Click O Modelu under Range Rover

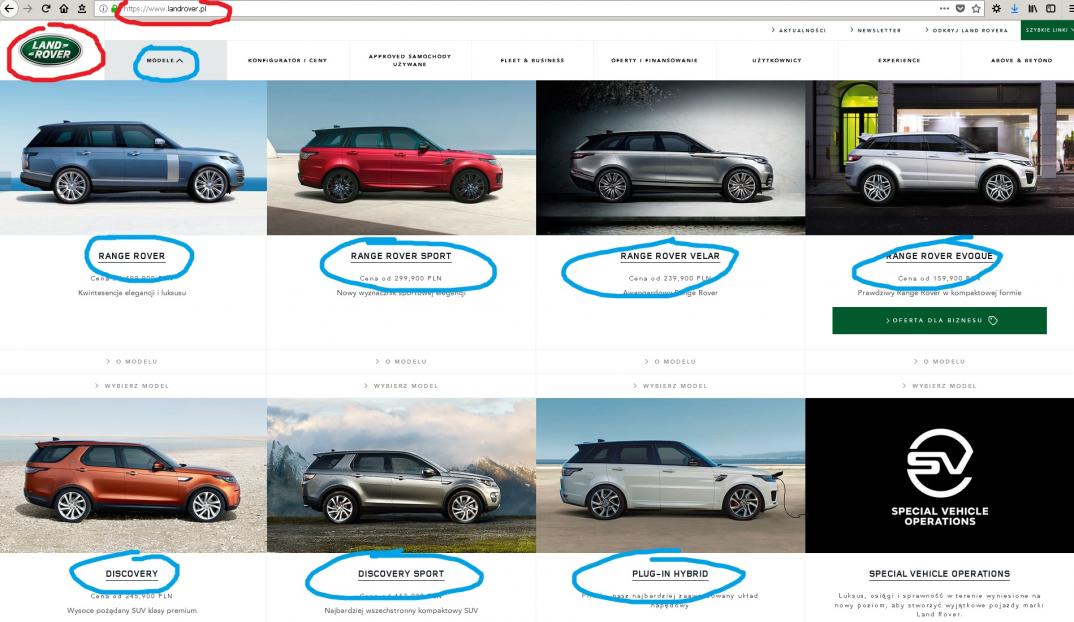point(132,361)
